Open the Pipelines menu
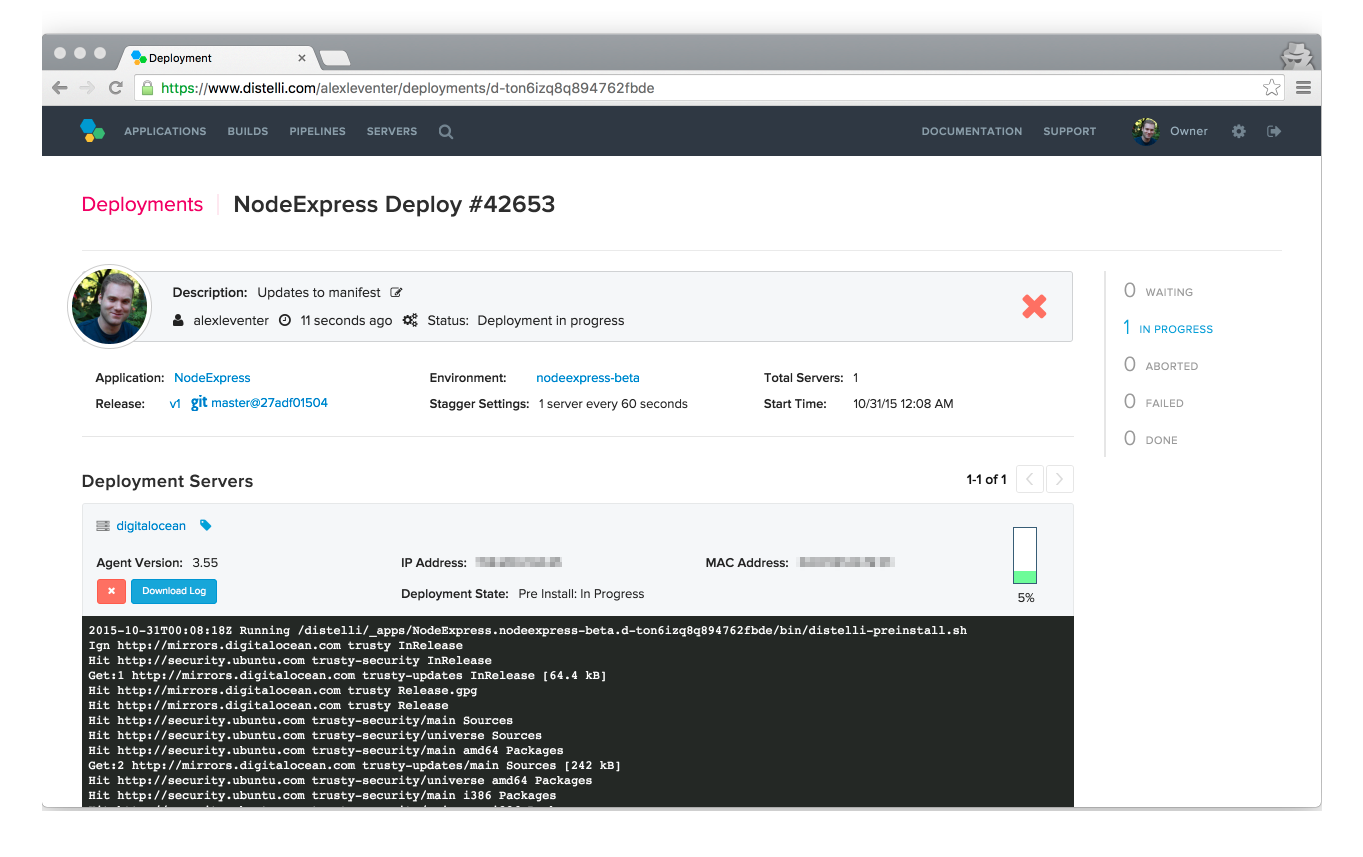The height and width of the screenshot is (857, 1363). [x=317, y=131]
